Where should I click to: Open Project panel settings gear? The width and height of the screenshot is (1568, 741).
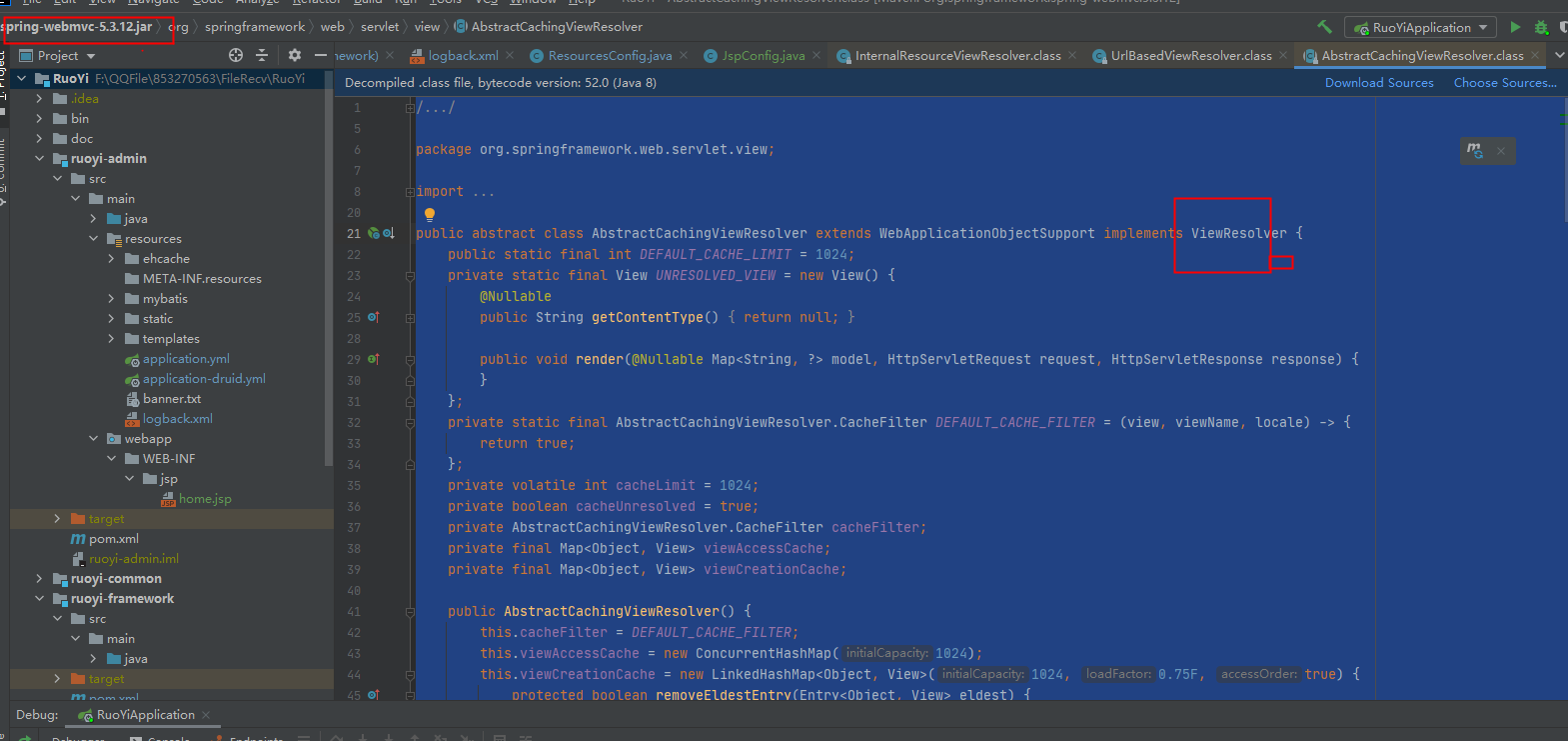pos(294,55)
